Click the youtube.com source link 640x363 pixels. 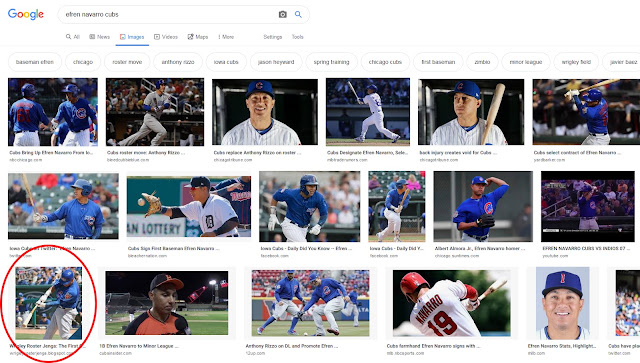pyautogui.click(x=555, y=256)
